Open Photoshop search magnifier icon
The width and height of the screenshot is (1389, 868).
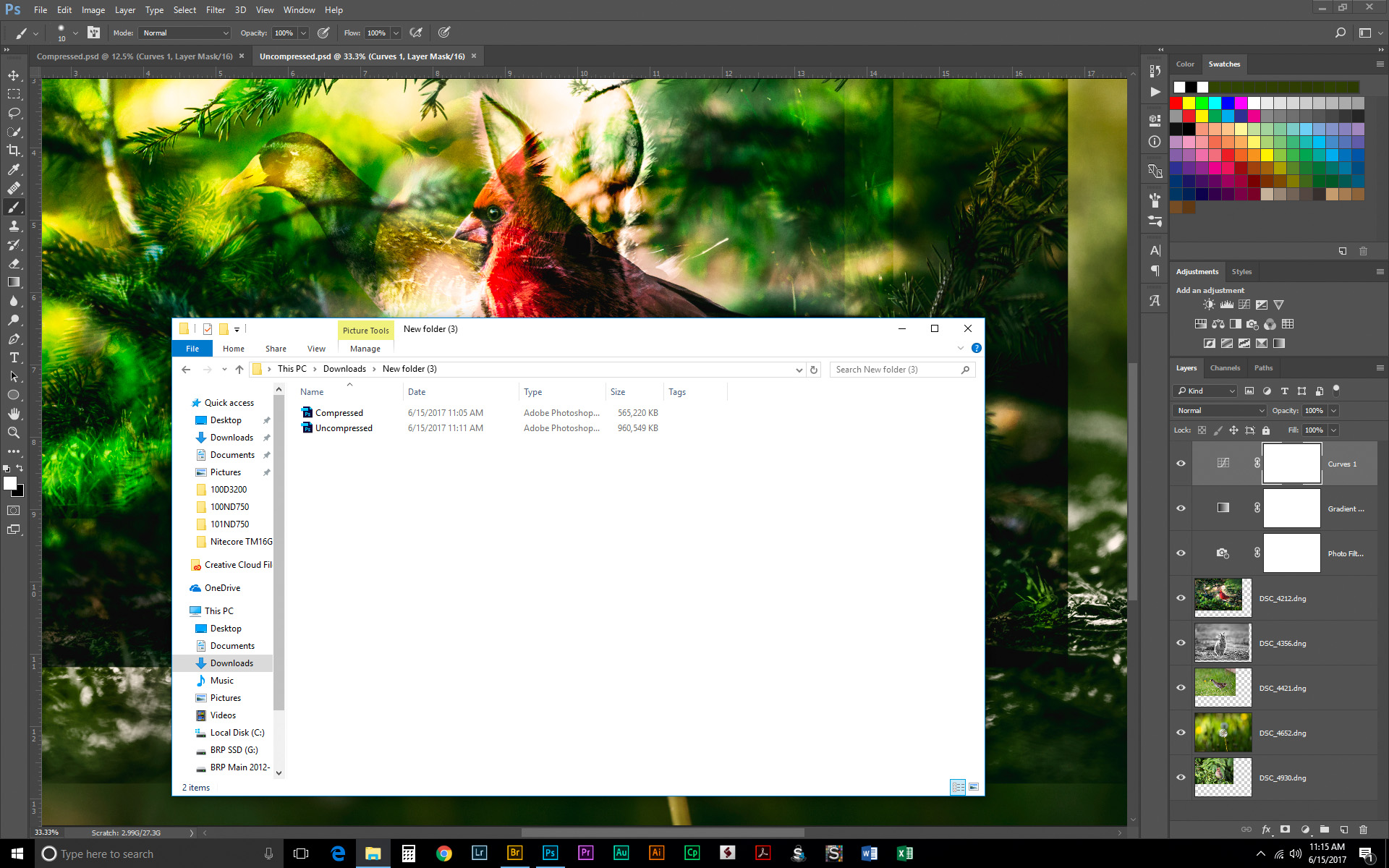tap(1341, 33)
